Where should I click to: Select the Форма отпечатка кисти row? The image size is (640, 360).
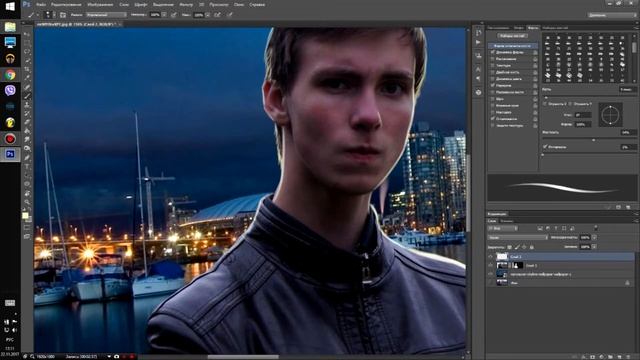pos(512,46)
